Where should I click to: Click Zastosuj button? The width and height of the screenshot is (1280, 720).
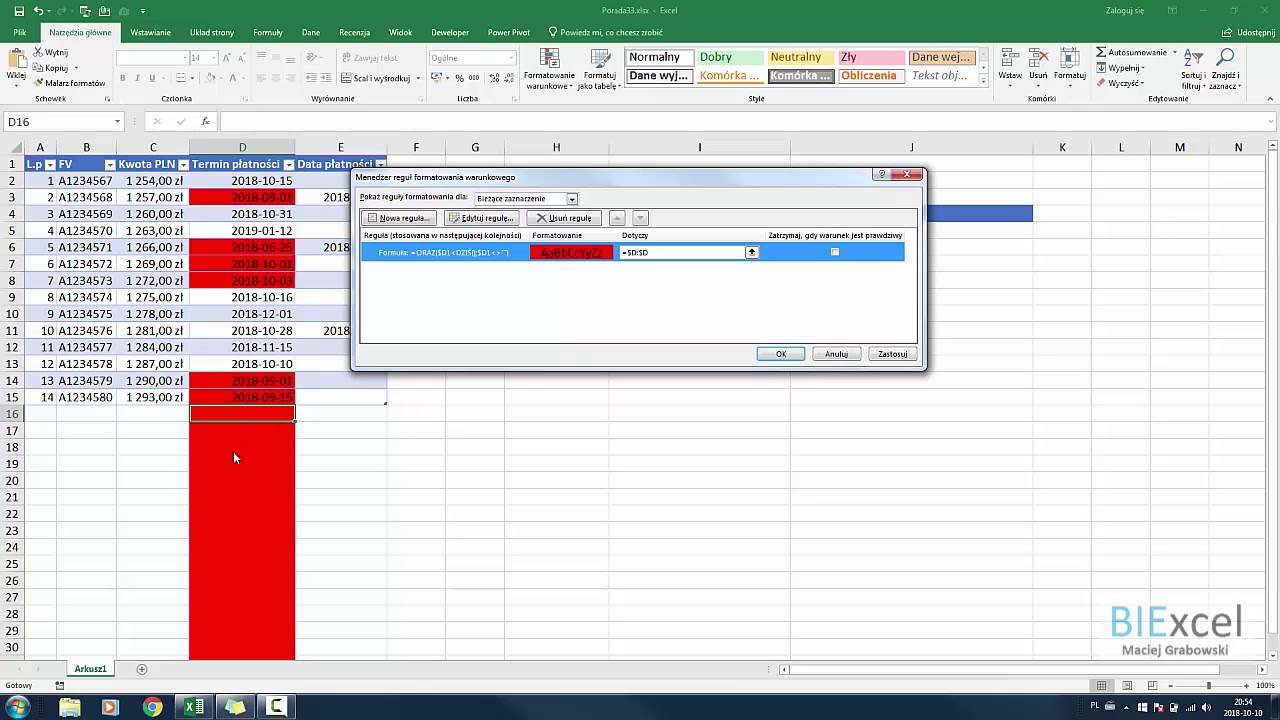(x=893, y=354)
